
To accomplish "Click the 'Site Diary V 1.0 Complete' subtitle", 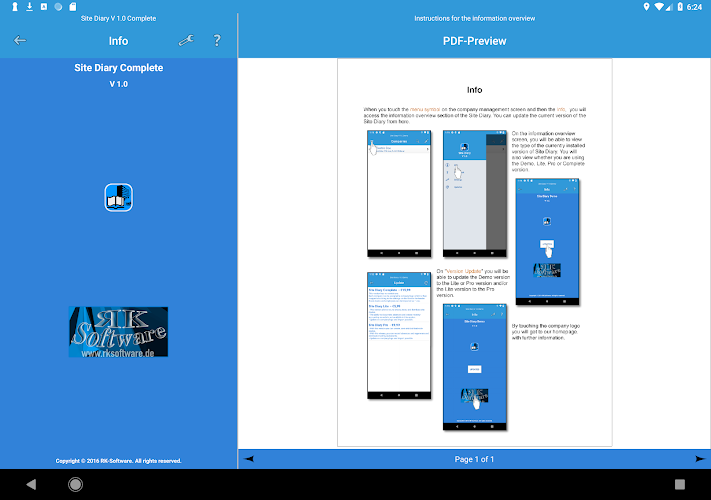I will click(118, 19).
